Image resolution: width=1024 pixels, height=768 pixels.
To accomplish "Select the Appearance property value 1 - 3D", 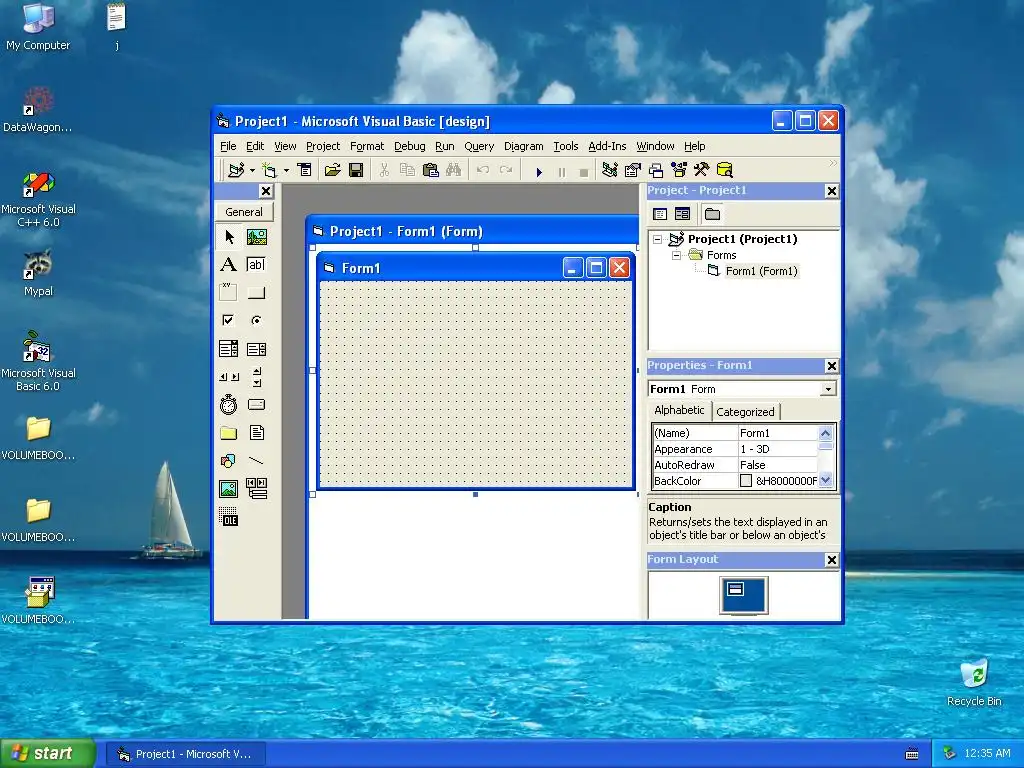I will coord(777,449).
